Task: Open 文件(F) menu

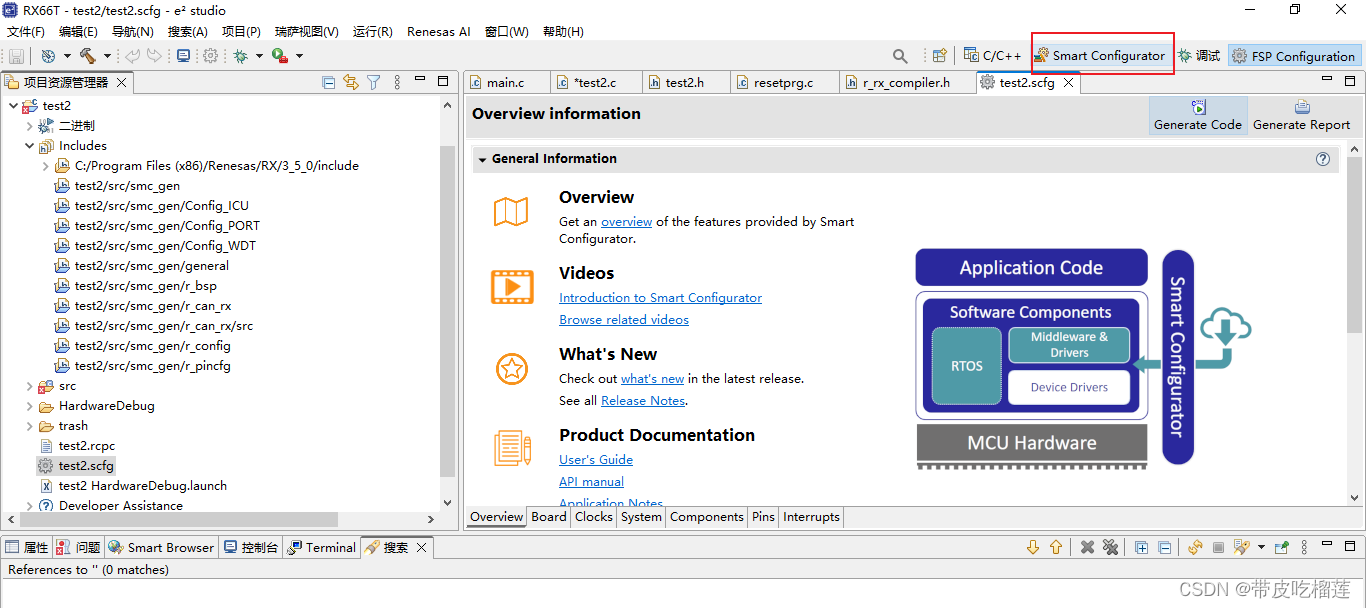Action: [26, 32]
